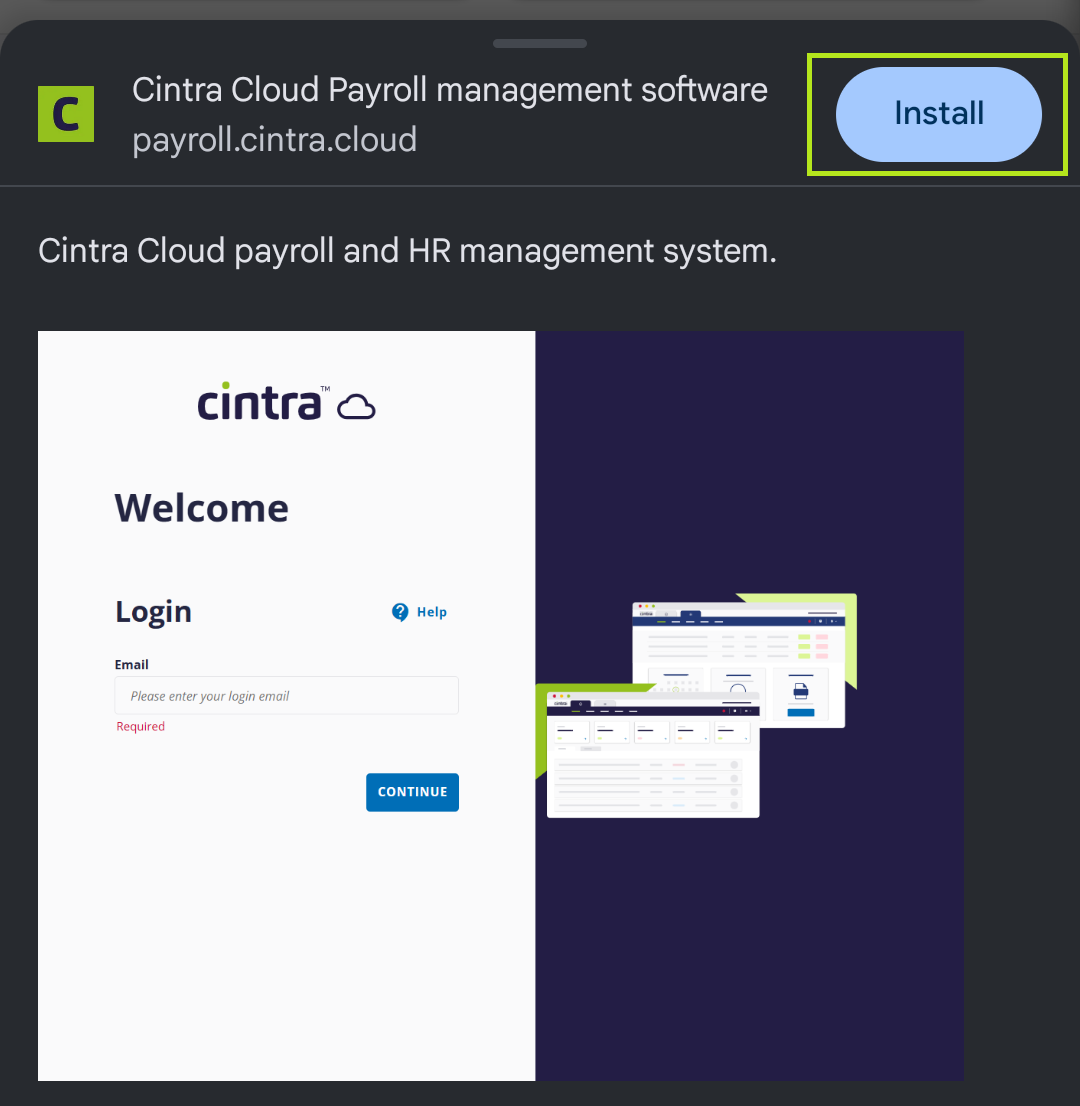The width and height of the screenshot is (1080, 1106).
Task: Click the Email login input field
Action: pos(286,695)
